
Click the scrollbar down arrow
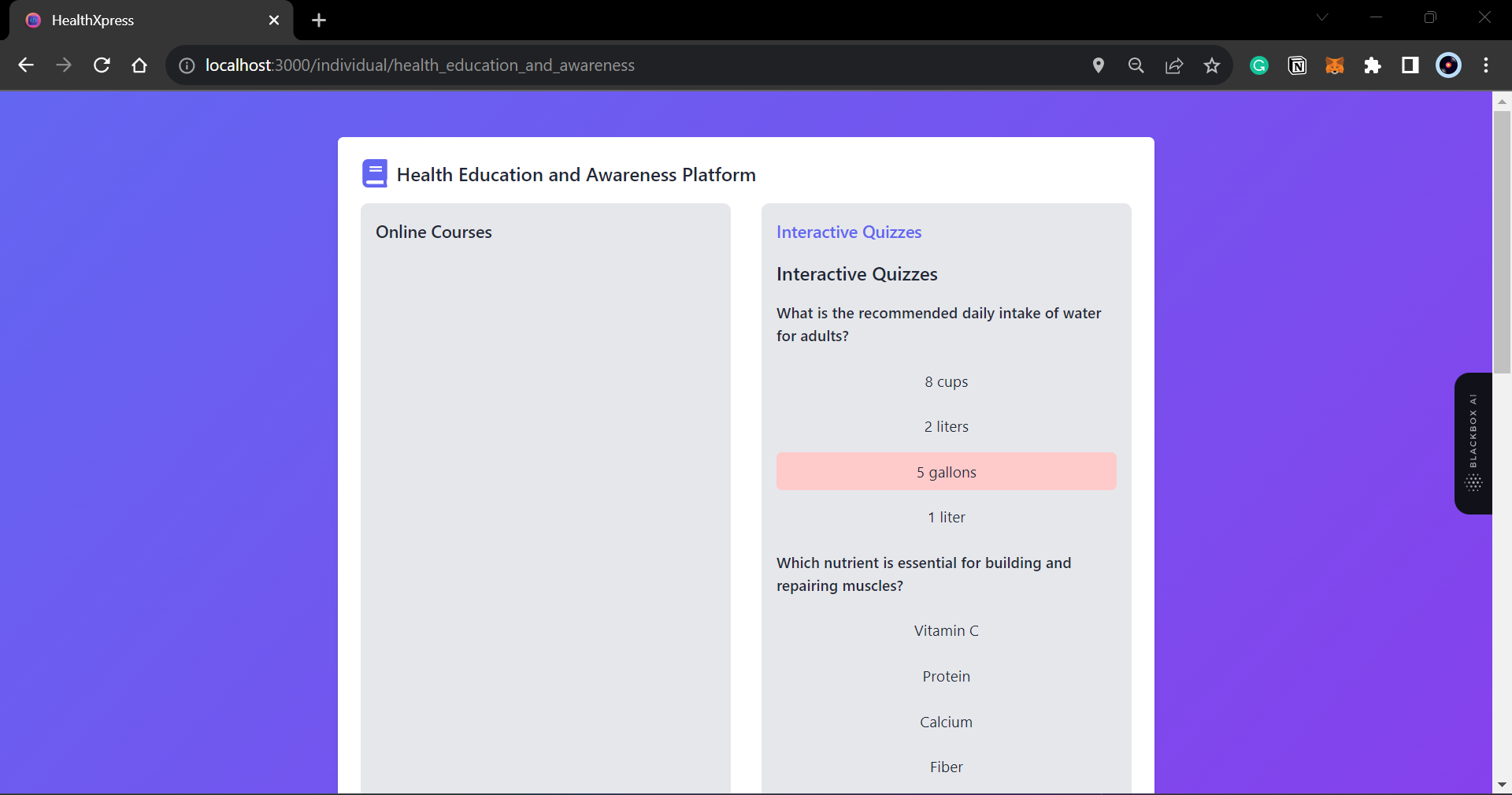[x=1502, y=785]
